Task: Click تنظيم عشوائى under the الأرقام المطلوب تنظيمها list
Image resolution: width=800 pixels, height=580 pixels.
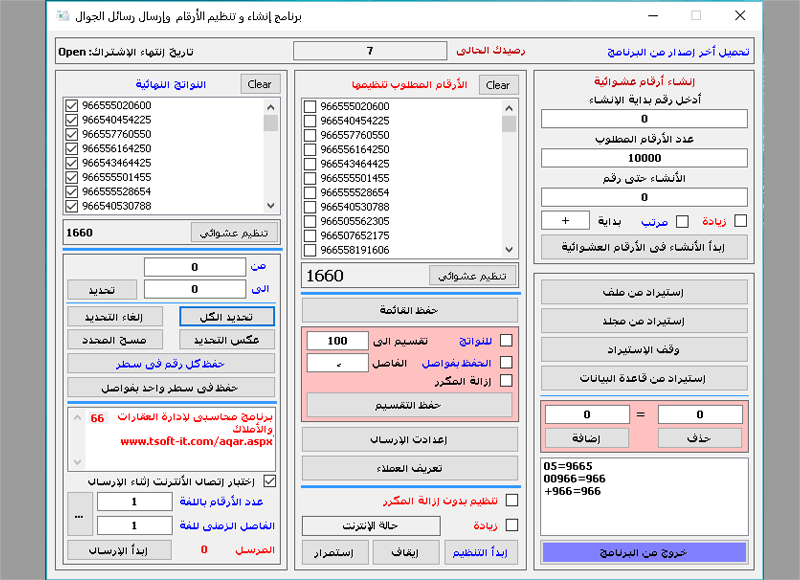Action: 472,276
